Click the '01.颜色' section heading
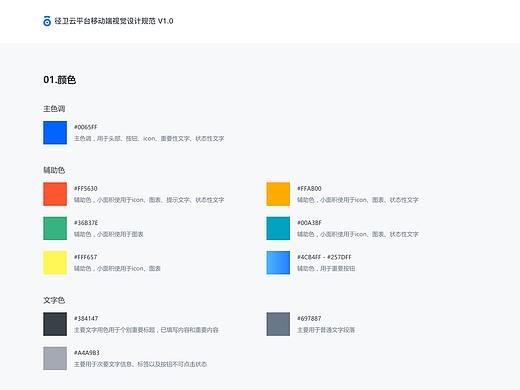 pos(60,80)
